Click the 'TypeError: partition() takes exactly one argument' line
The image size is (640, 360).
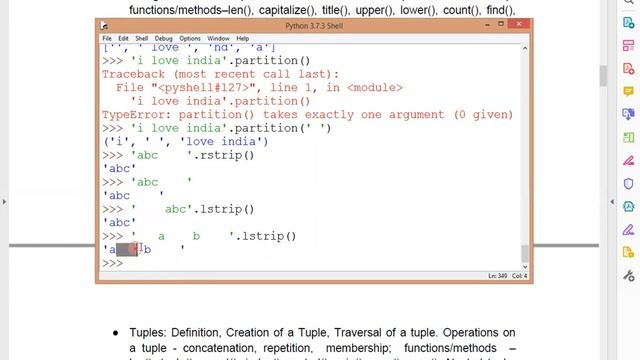(307, 115)
